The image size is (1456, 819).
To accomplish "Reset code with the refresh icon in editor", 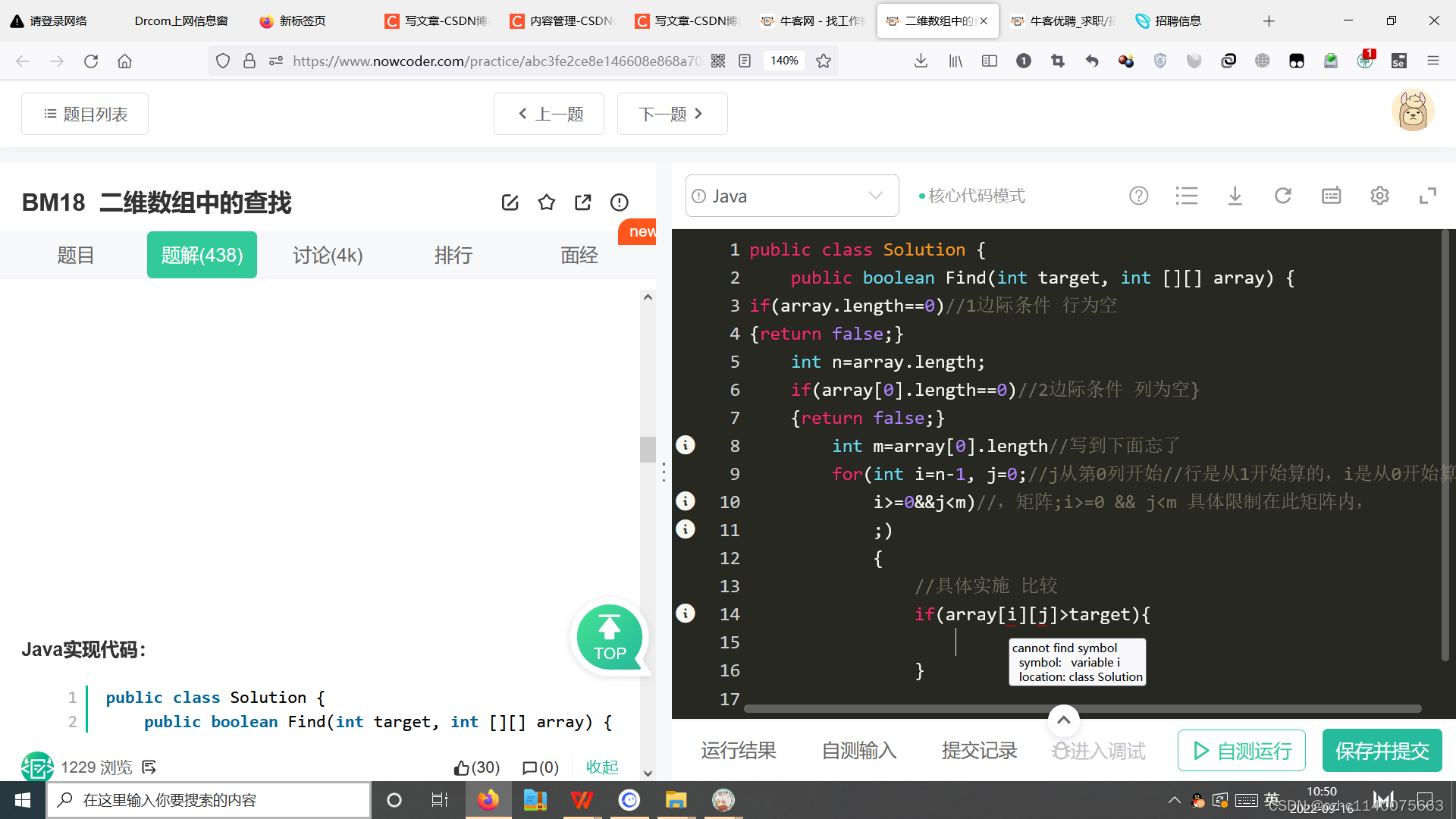I will [1282, 196].
